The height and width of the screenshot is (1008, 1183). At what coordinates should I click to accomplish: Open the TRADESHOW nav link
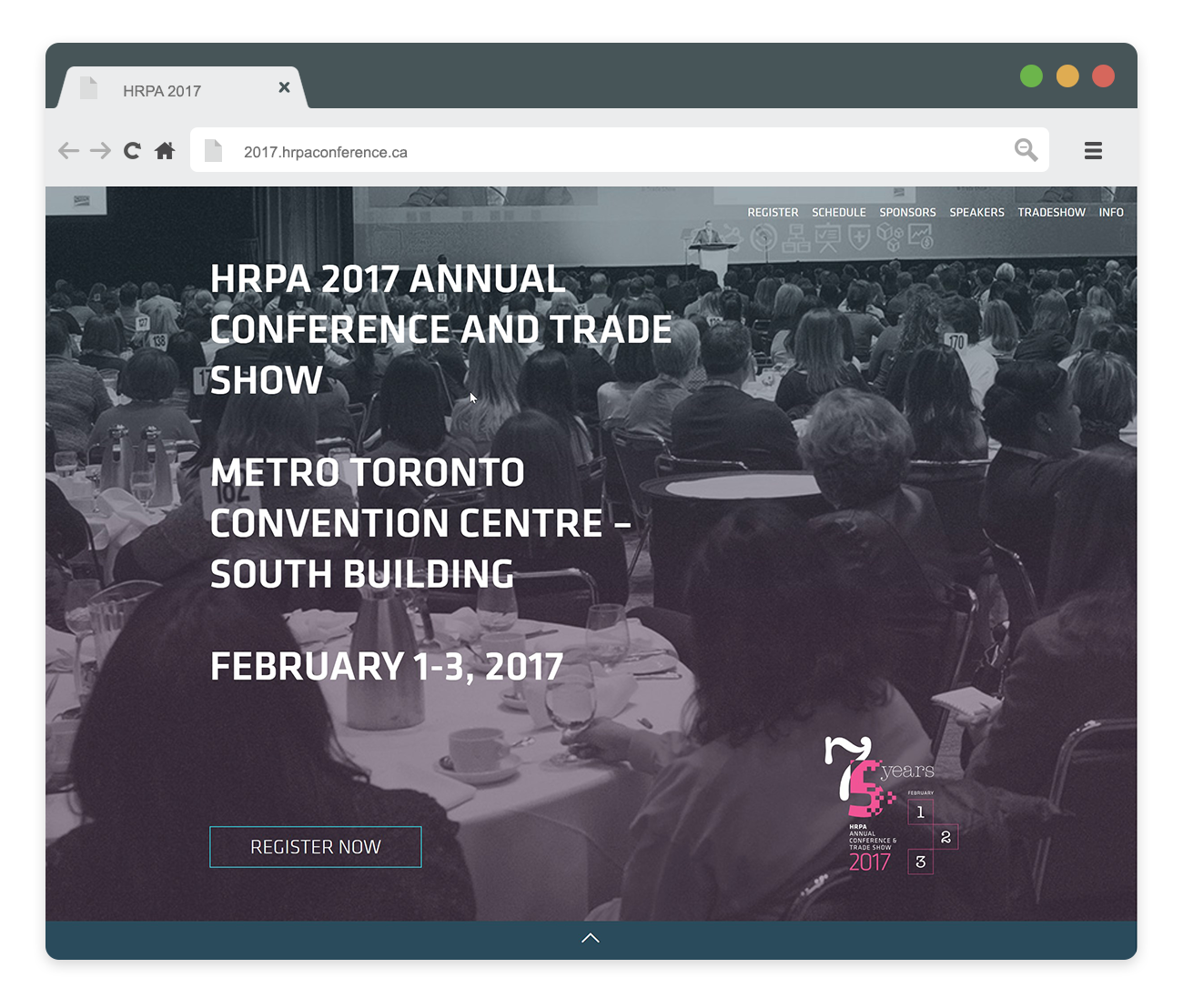click(1051, 212)
